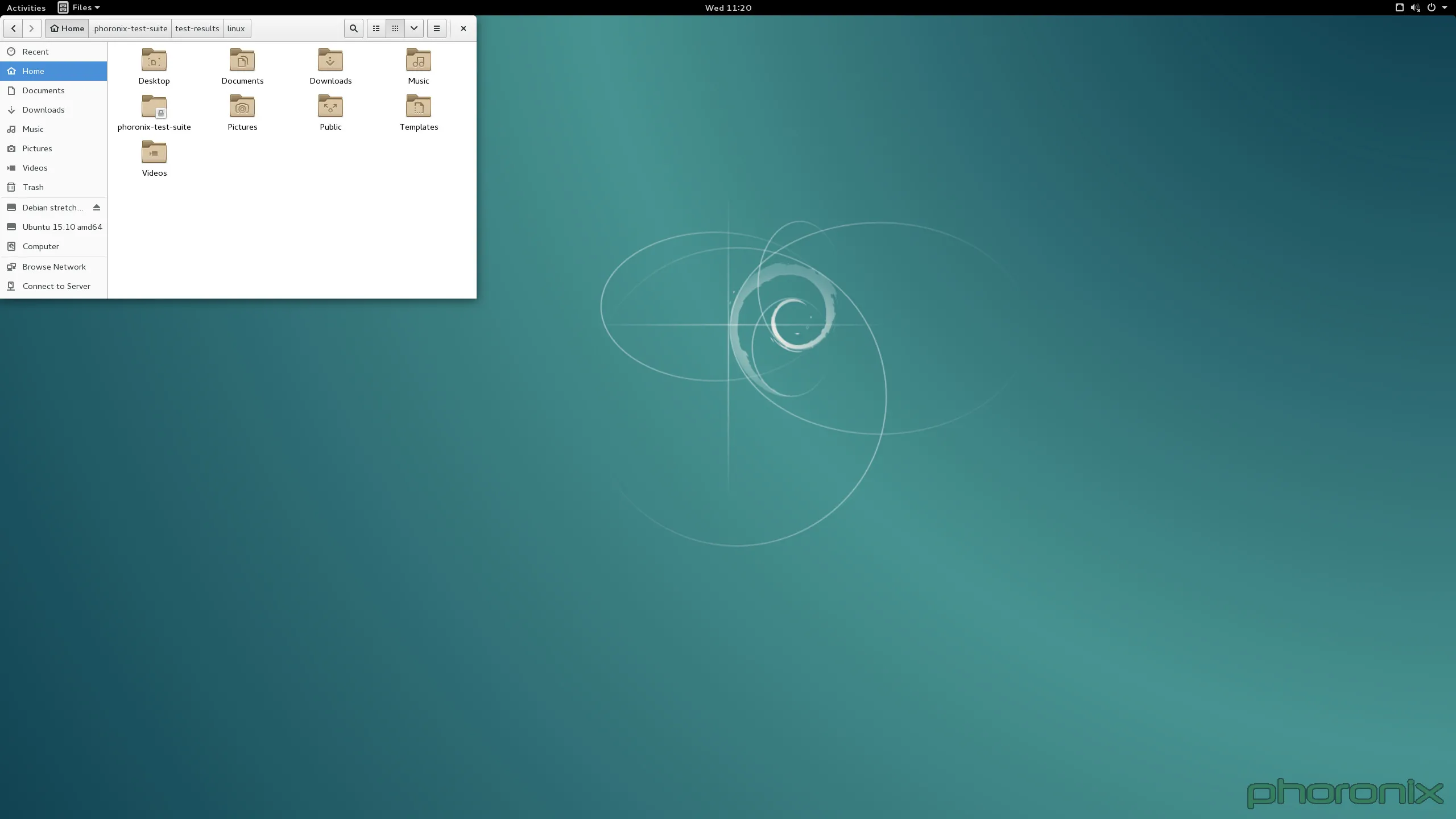Click the linux breadcrumb button

236,28
